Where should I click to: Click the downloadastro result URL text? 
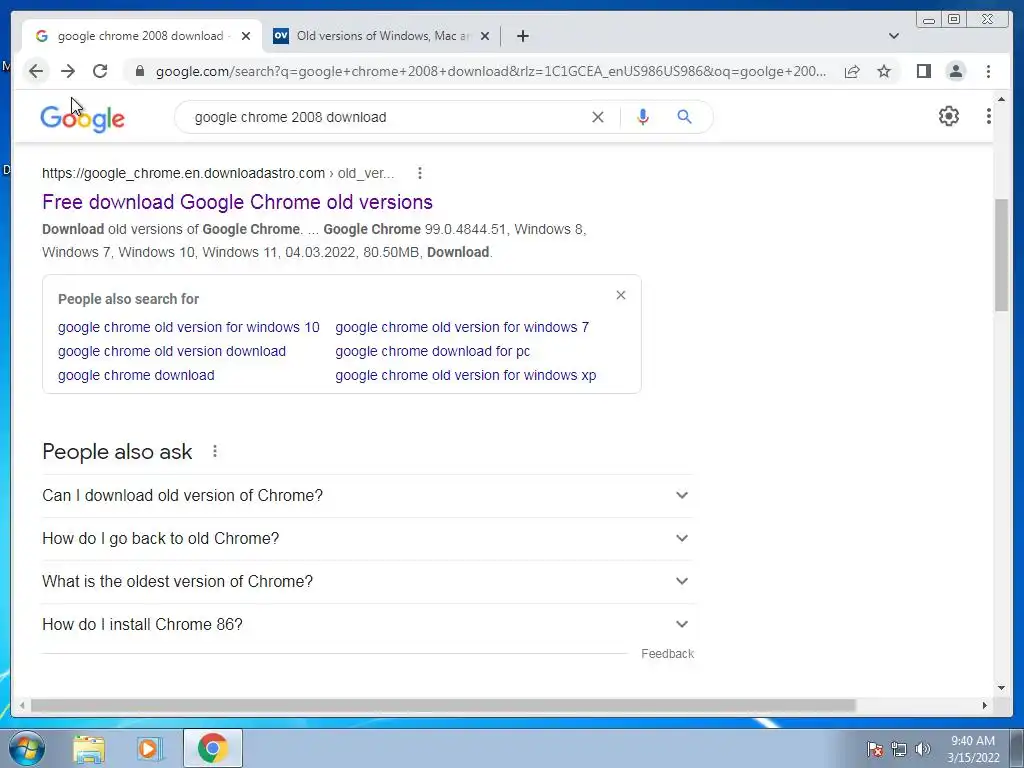tap(218, 173)
